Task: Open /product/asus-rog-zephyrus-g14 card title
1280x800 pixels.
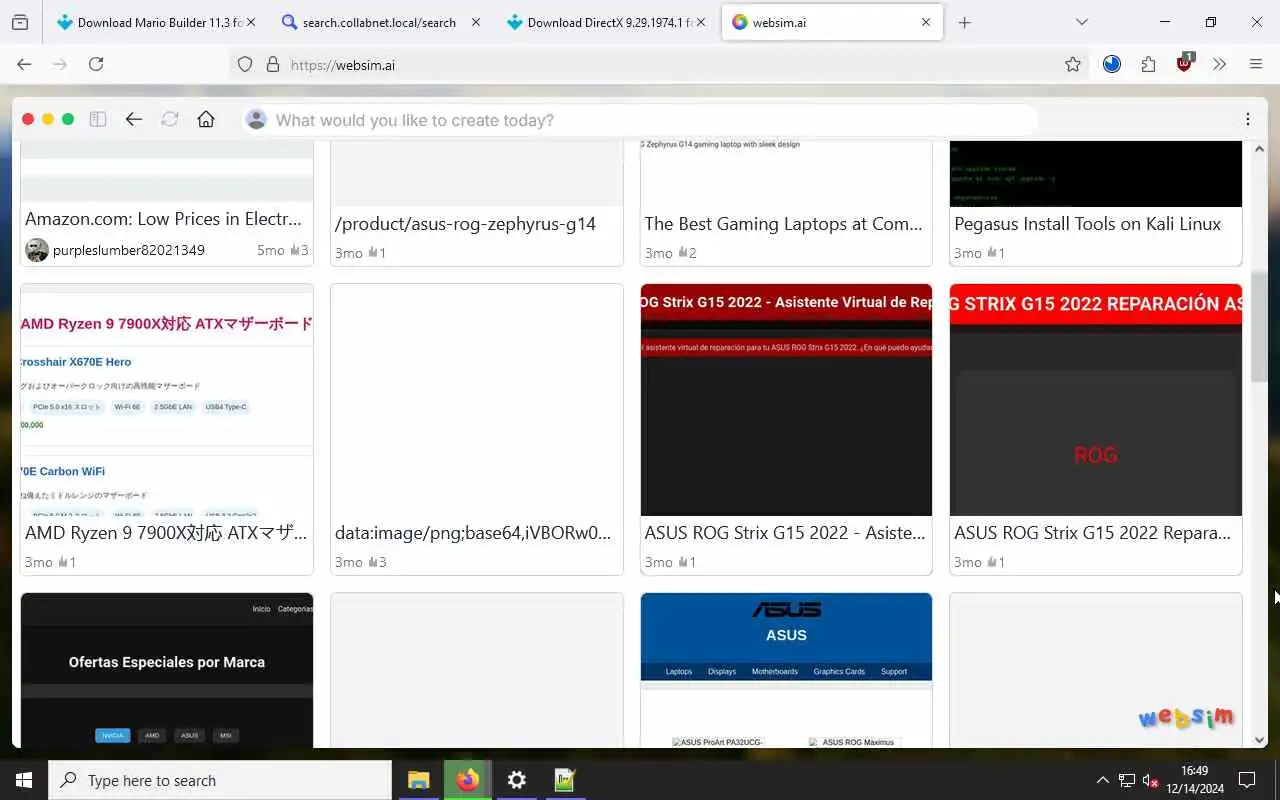Action: coord(465,224)
